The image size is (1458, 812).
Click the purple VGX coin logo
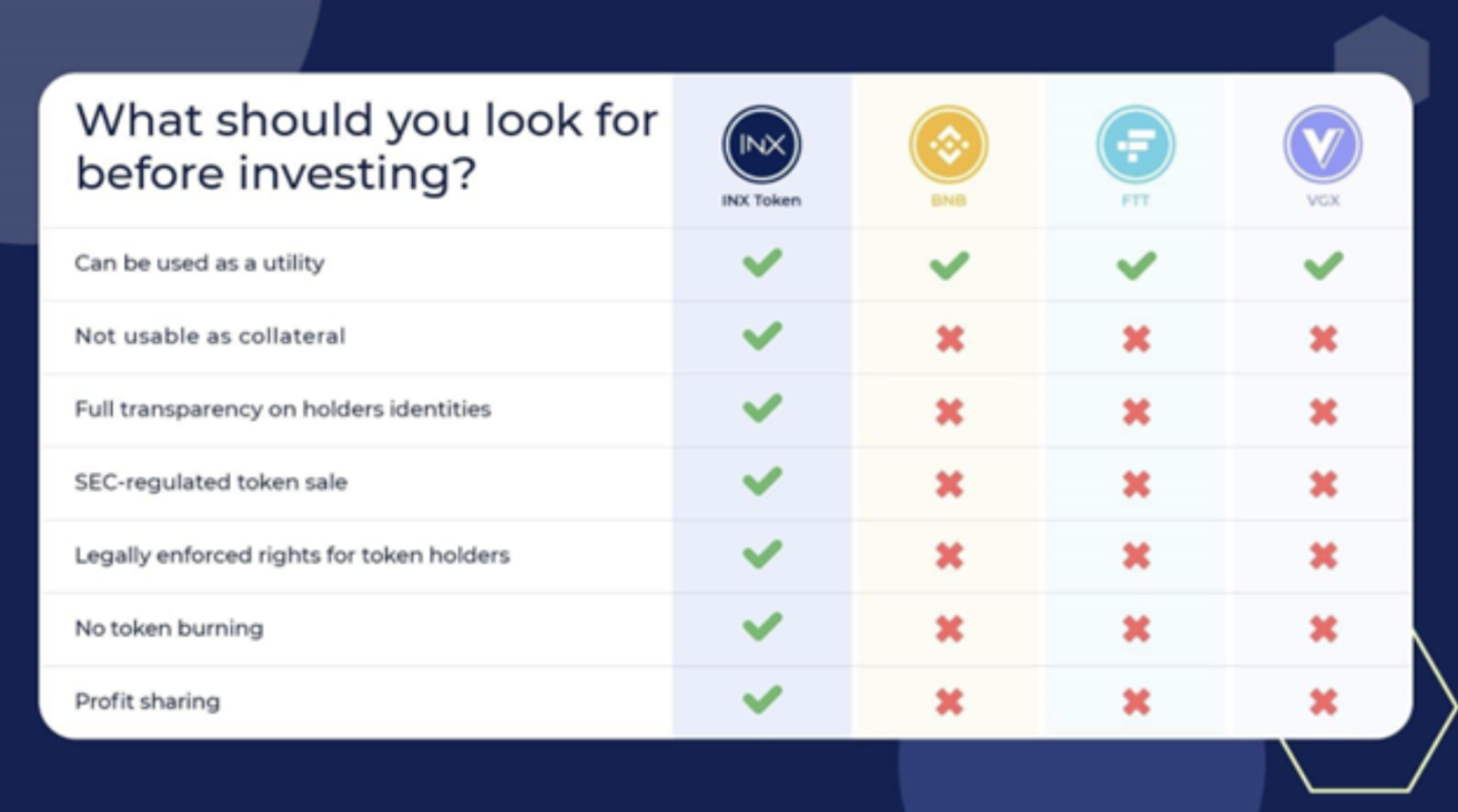pyautogui.click(x=1323, y=144)
